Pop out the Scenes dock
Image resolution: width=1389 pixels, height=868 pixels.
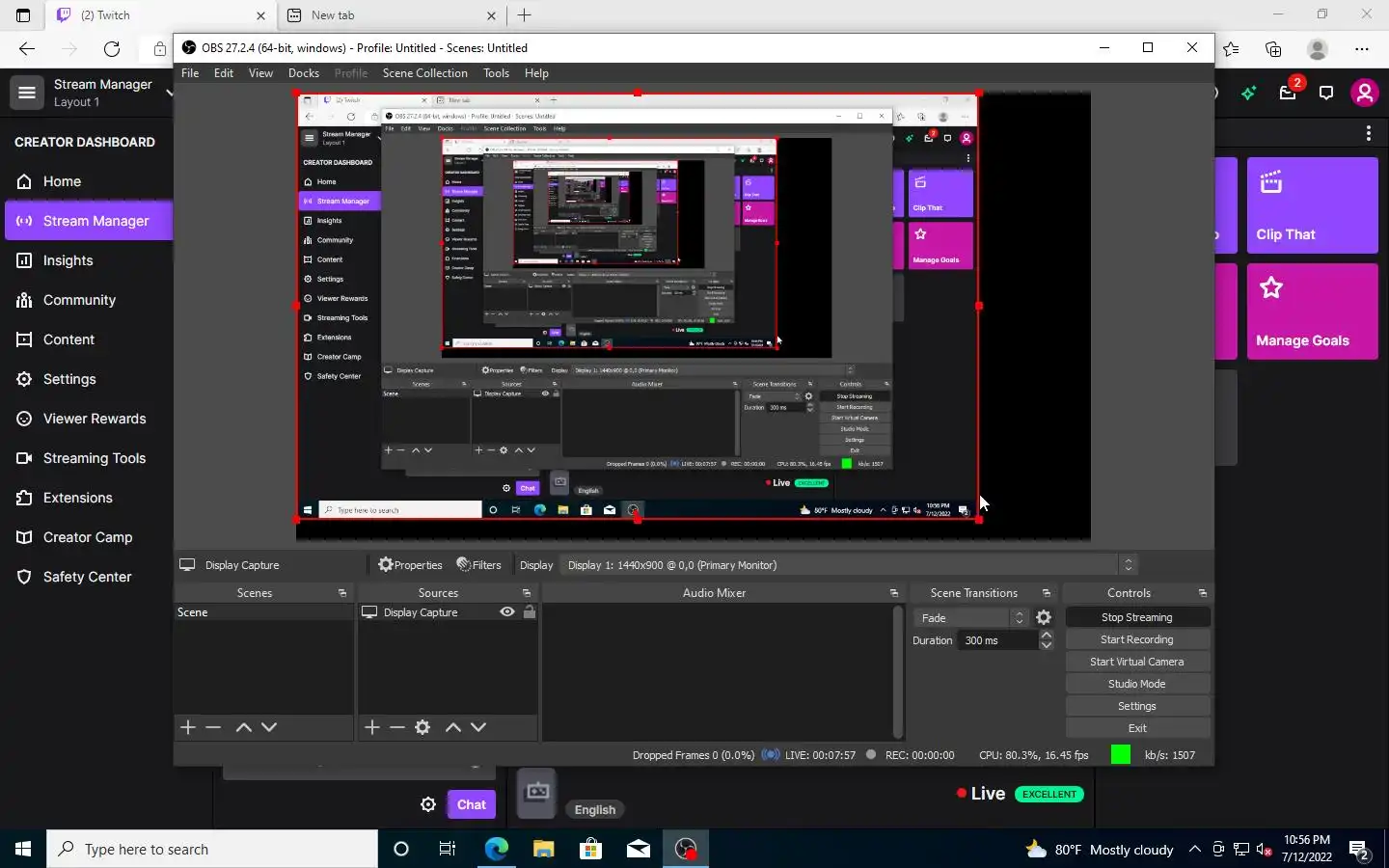[x=342, y=593]
